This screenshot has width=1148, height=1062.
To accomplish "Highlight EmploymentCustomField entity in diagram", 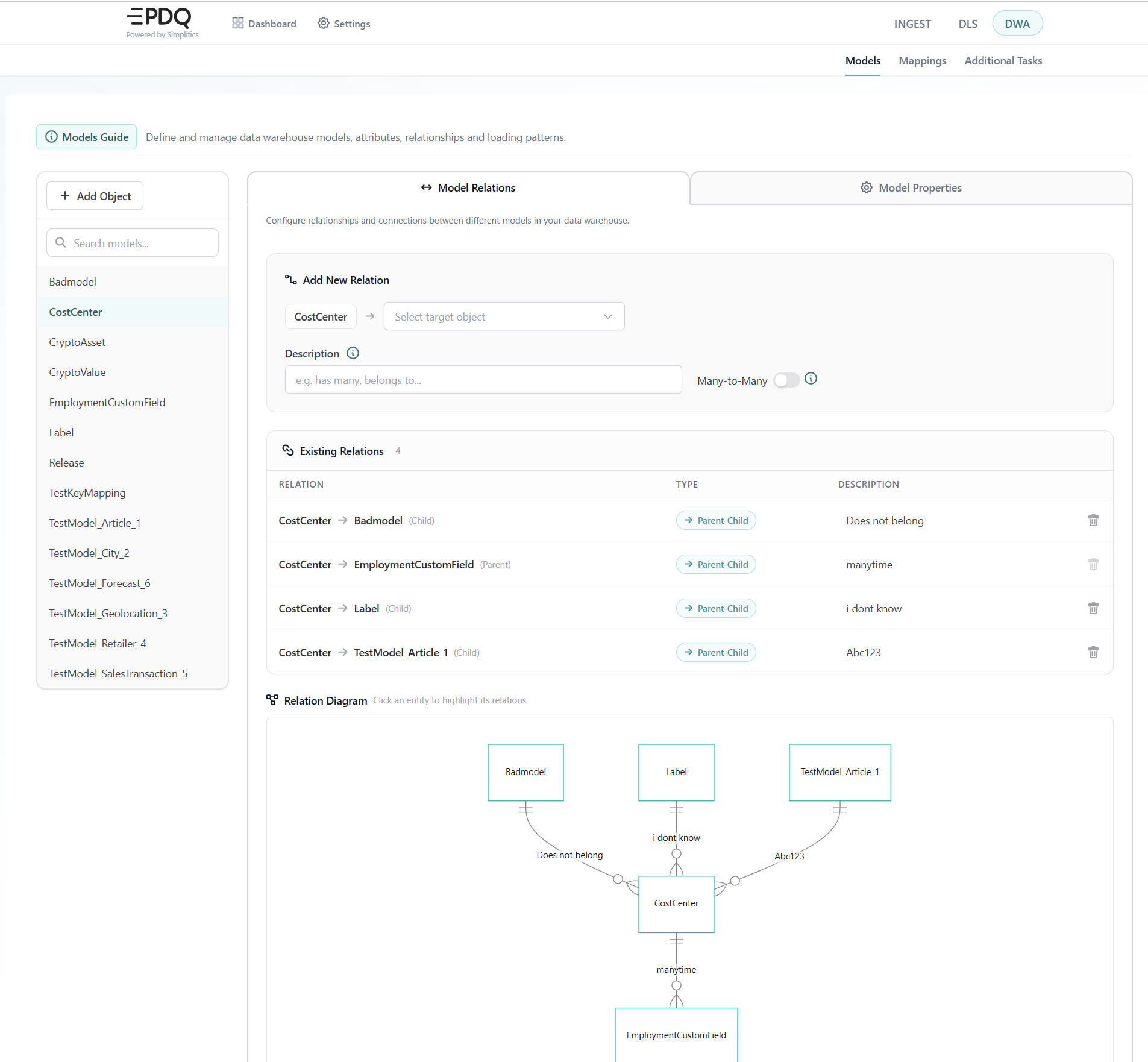I will (676, 1035).
